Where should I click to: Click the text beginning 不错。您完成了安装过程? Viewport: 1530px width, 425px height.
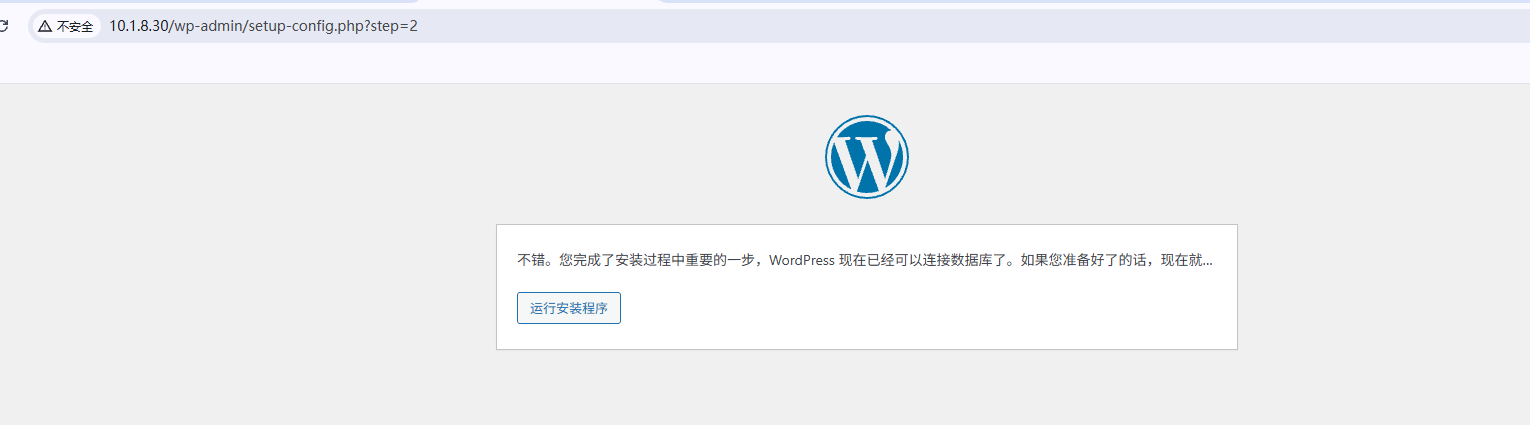click(x=865, y=260)
